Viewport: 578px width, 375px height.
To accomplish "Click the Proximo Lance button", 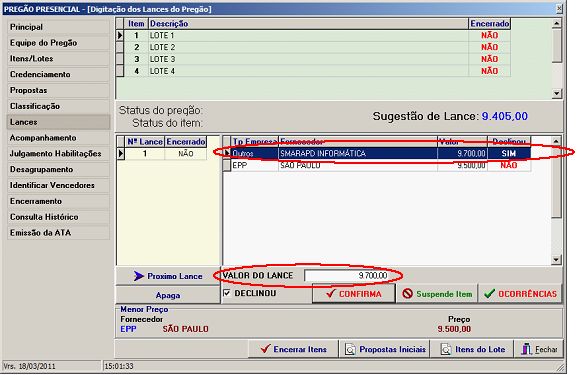I will point(168,276).
